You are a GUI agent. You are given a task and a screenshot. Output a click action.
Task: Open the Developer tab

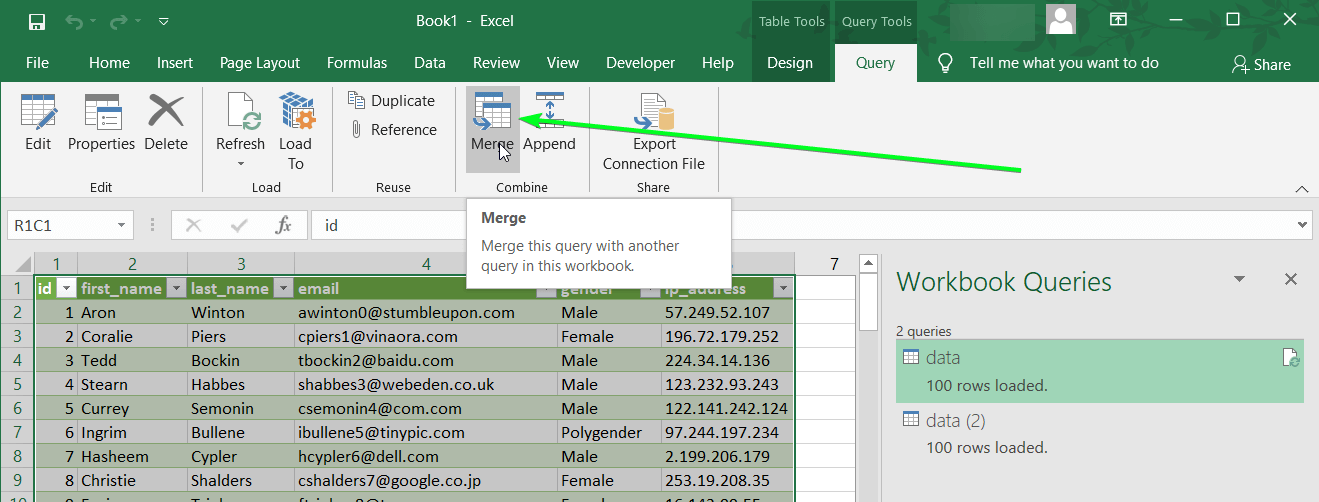(641, 63)
